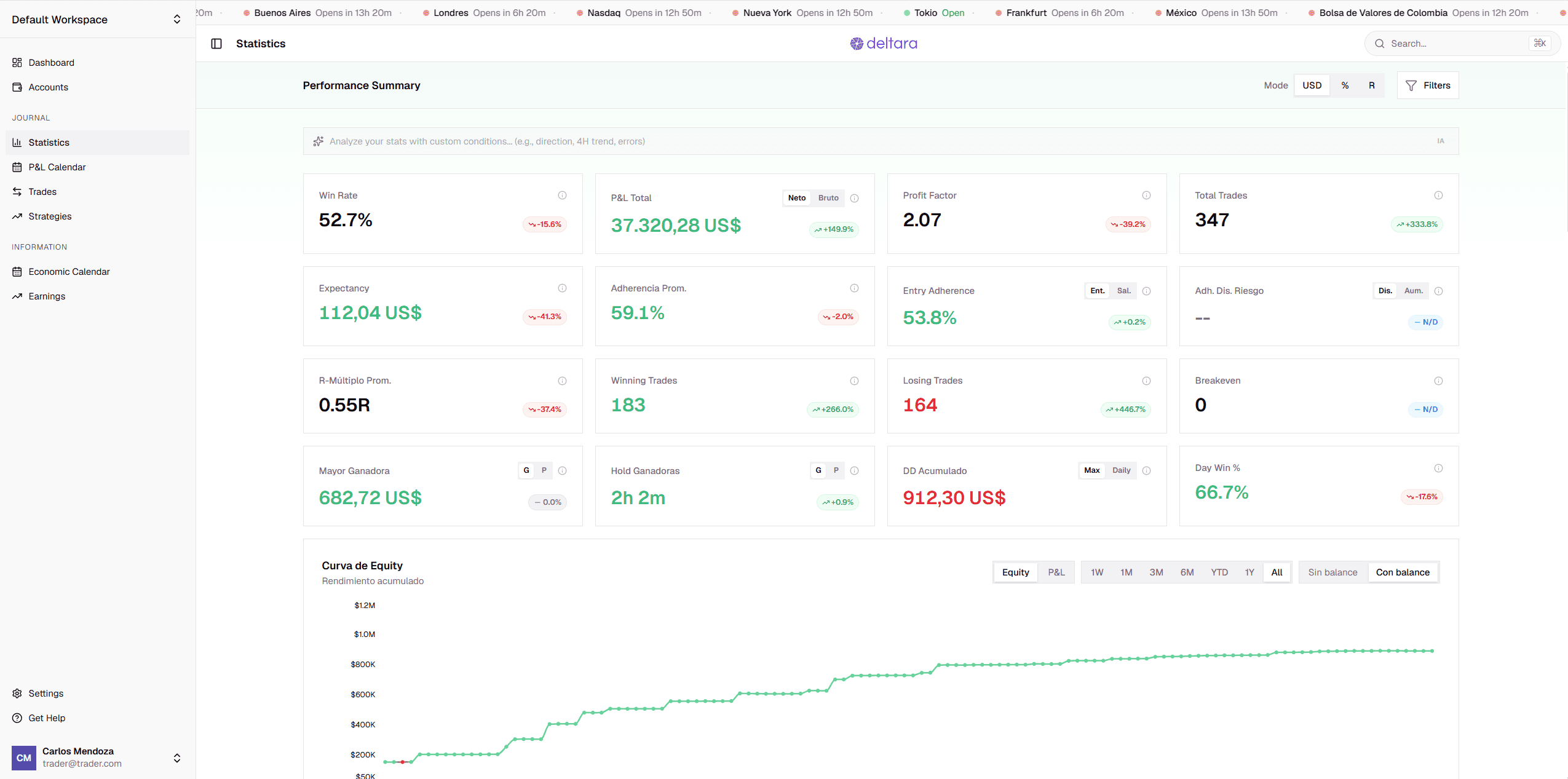Open P&L Calendar page

pyautogui.click(x=98, y=167)
